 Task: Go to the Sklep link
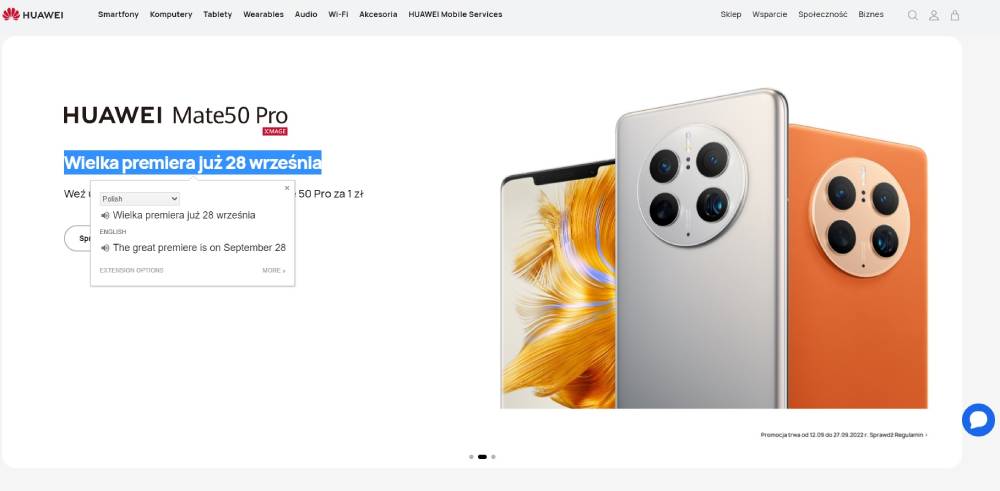tap(731, 14)
